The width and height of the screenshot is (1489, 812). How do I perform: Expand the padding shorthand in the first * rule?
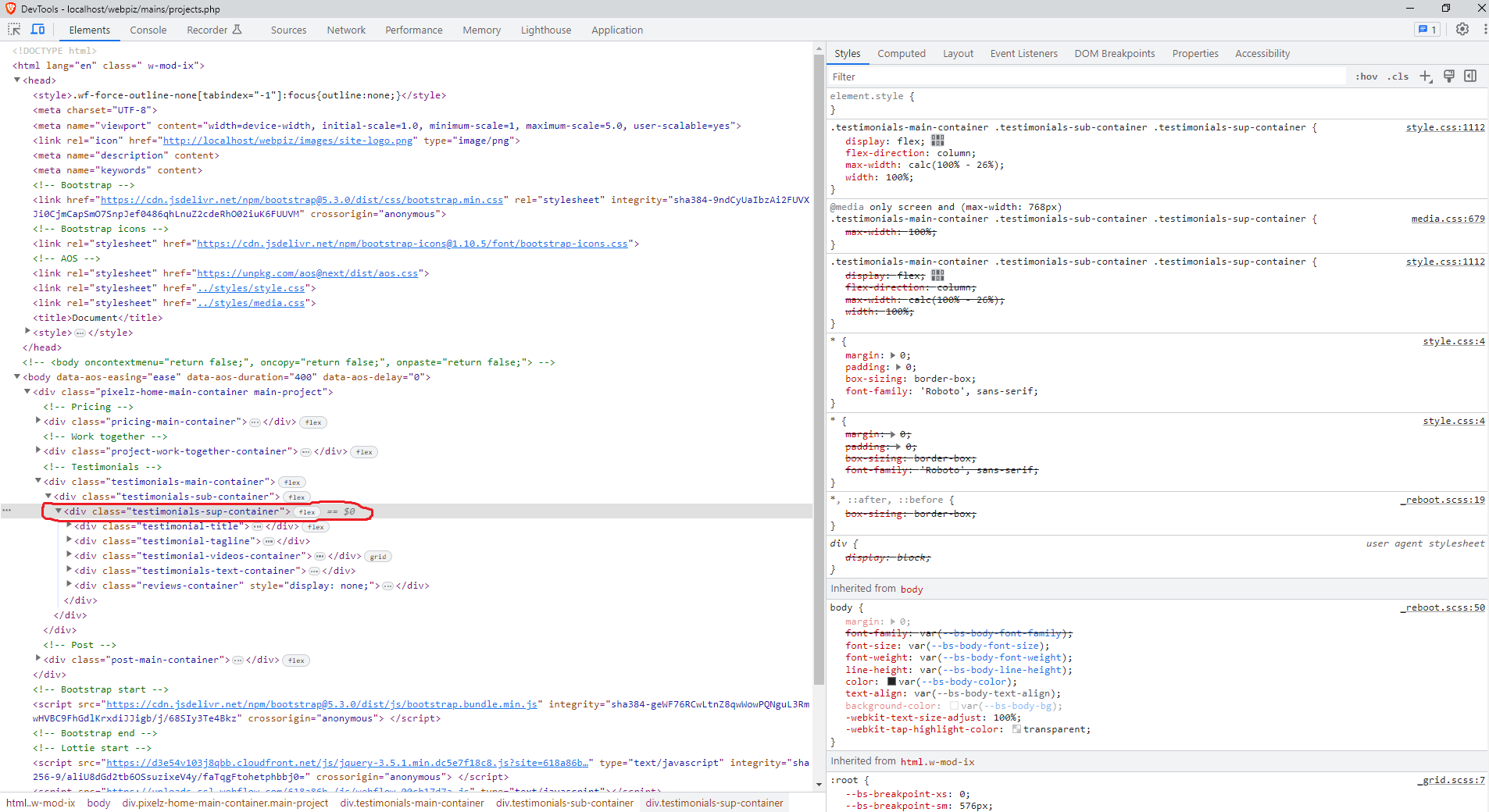coord(898,367)
